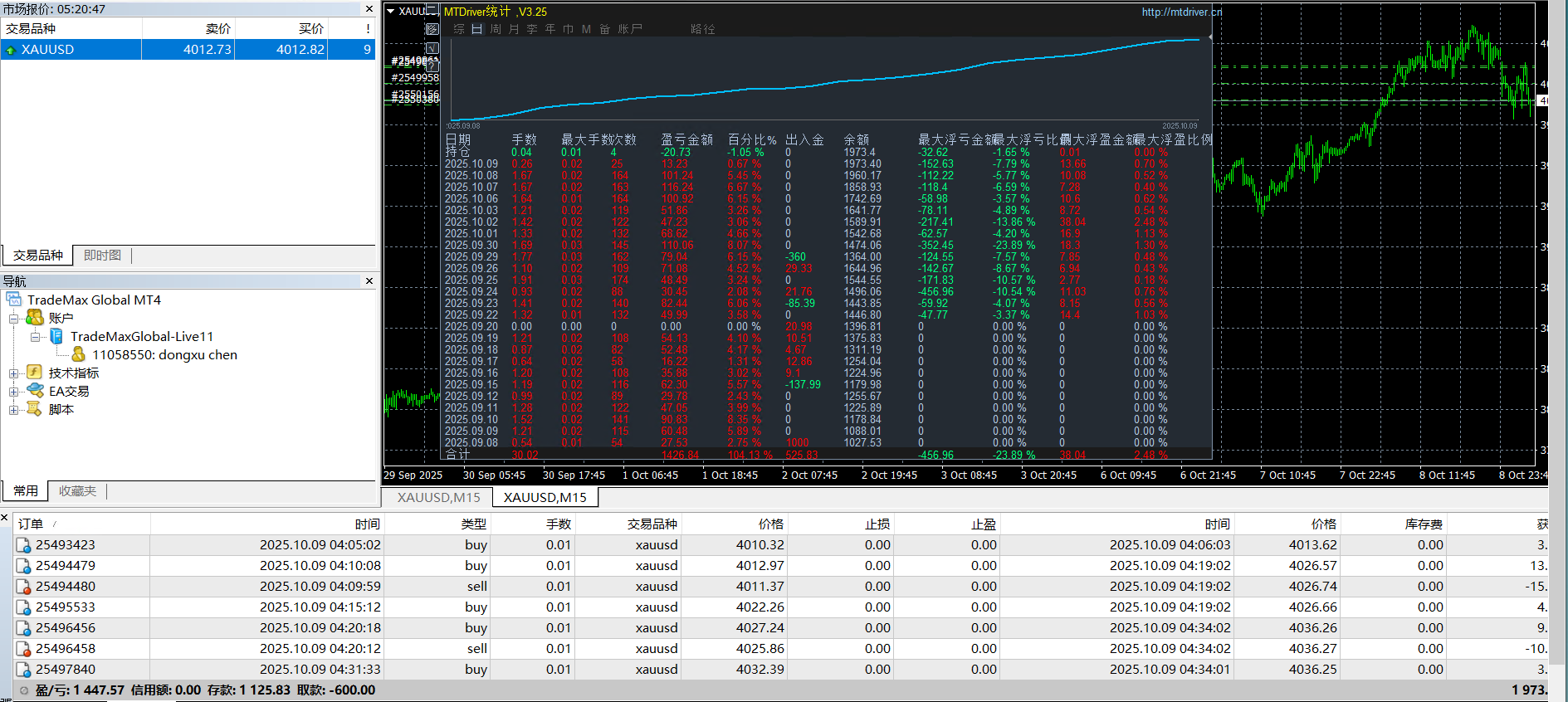Viewport: 1568px width, 702px height.
Task: Select the 季 quarterly tab in MTDriver
Action: click(532, 29)
